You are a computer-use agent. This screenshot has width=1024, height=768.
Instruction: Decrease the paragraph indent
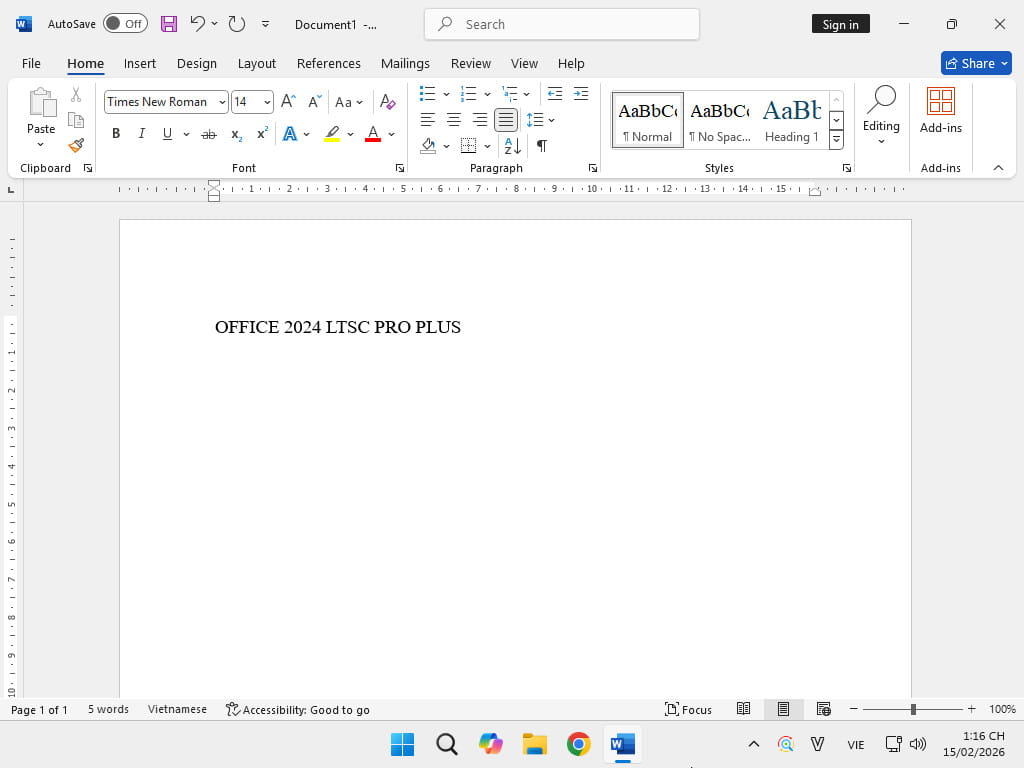point(554,94)
